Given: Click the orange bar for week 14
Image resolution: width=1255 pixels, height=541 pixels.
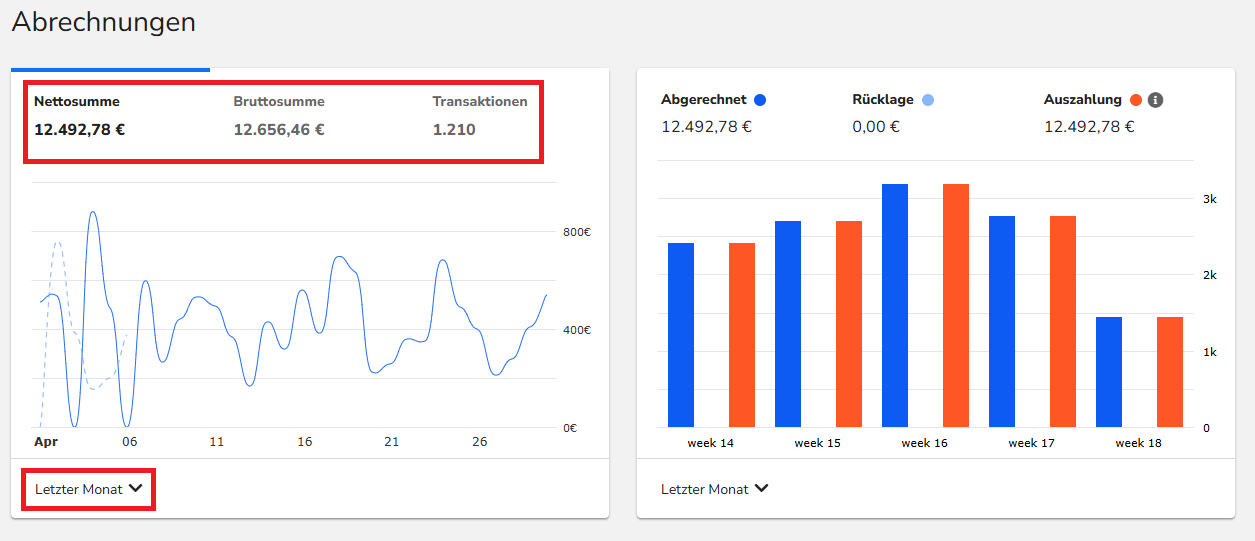Looking at the screenshot, I should coord(742,335).
